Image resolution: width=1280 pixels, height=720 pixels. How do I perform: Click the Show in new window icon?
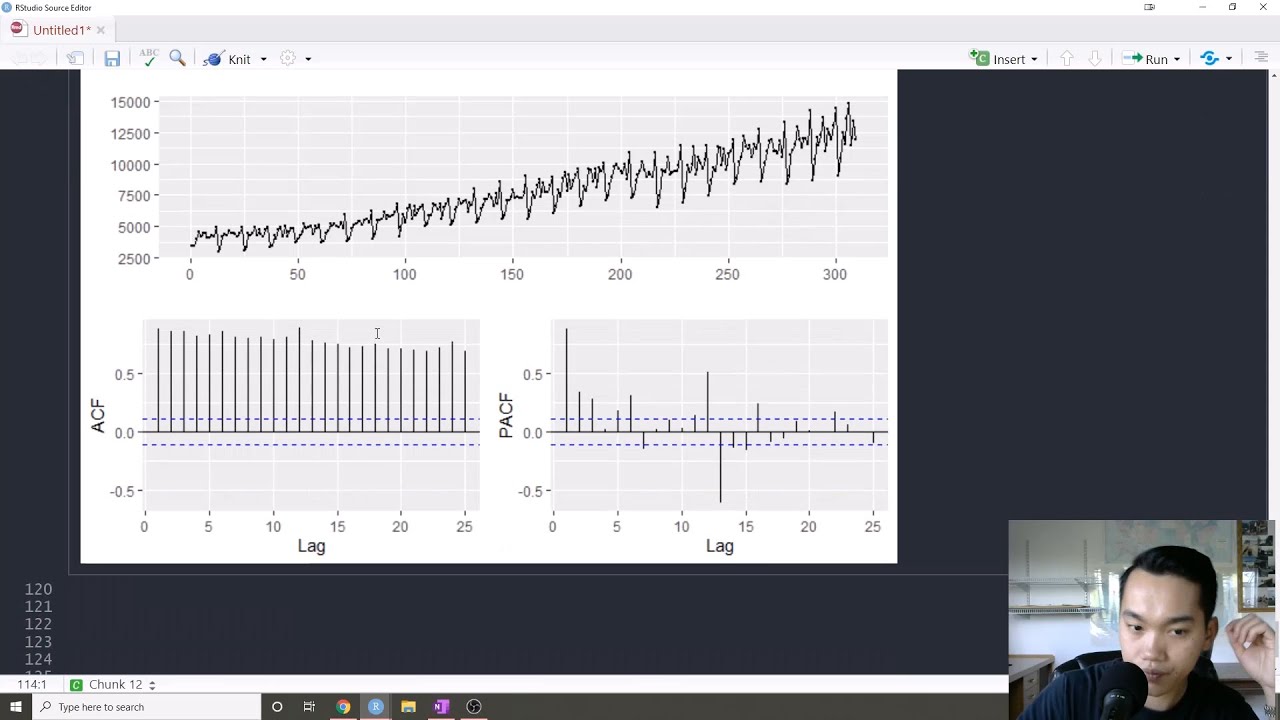[x=75, y=59]
